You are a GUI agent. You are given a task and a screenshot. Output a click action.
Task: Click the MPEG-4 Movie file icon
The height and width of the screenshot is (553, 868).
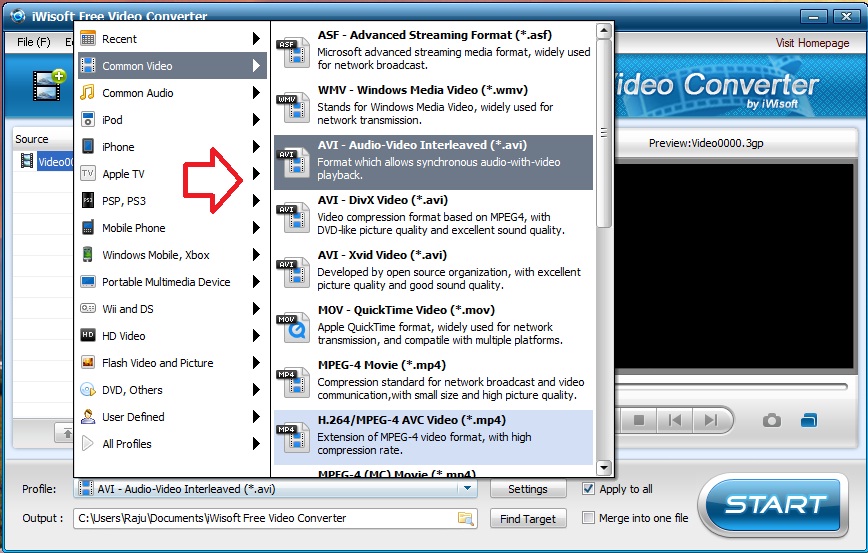tap(292, 383)
